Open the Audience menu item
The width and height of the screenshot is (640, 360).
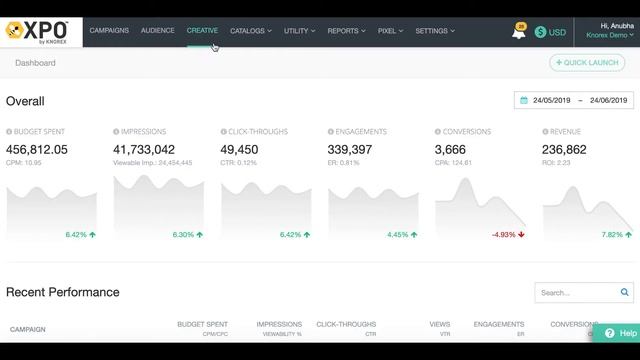158,31
